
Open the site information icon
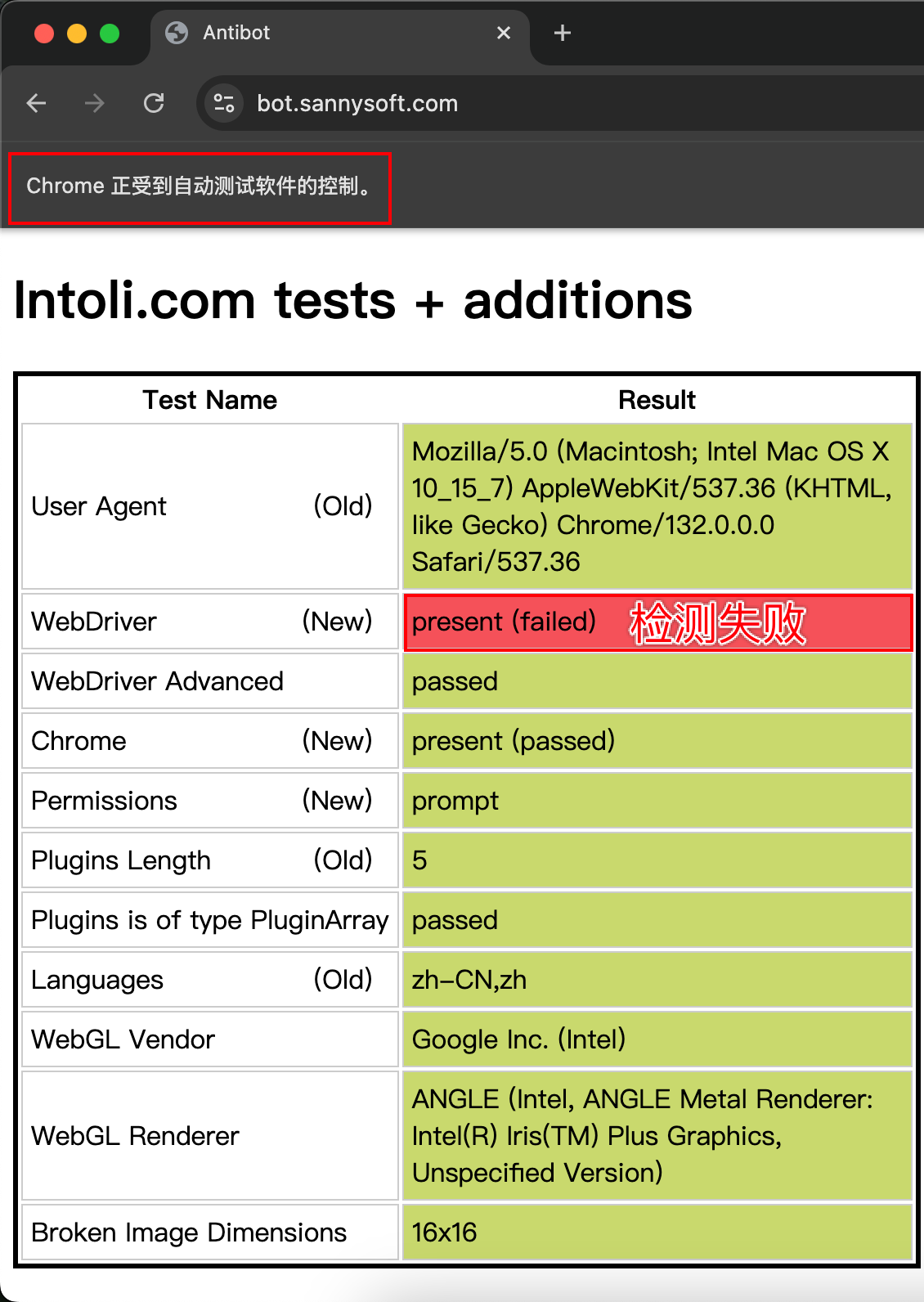coord(223,103)
